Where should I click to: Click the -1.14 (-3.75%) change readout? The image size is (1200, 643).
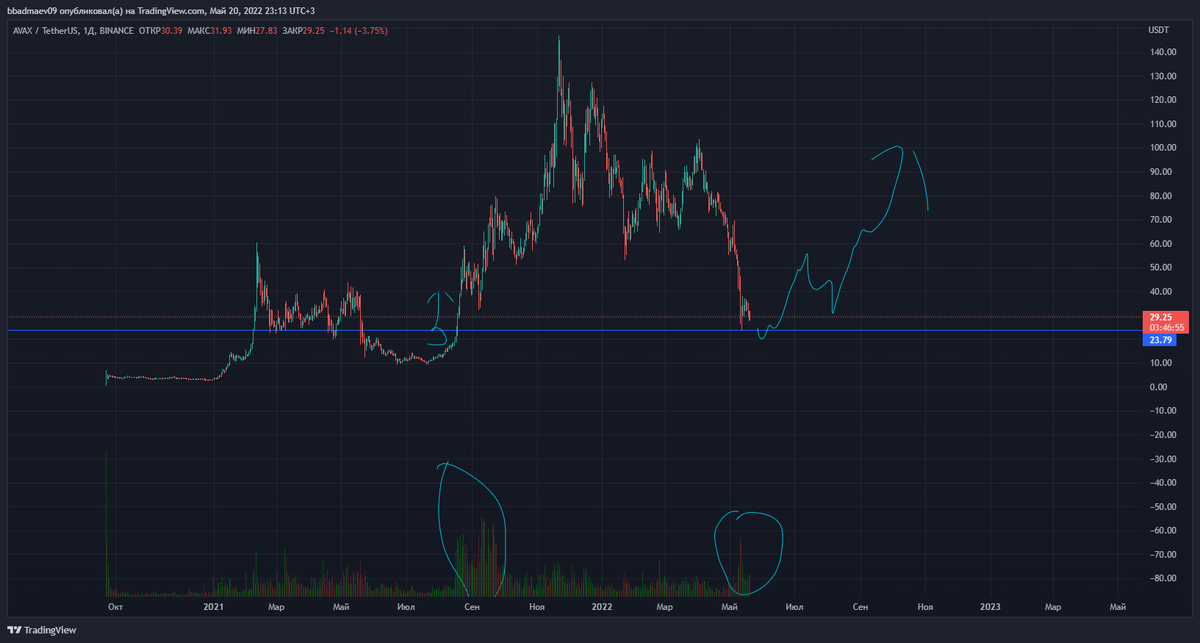(359, 31)
